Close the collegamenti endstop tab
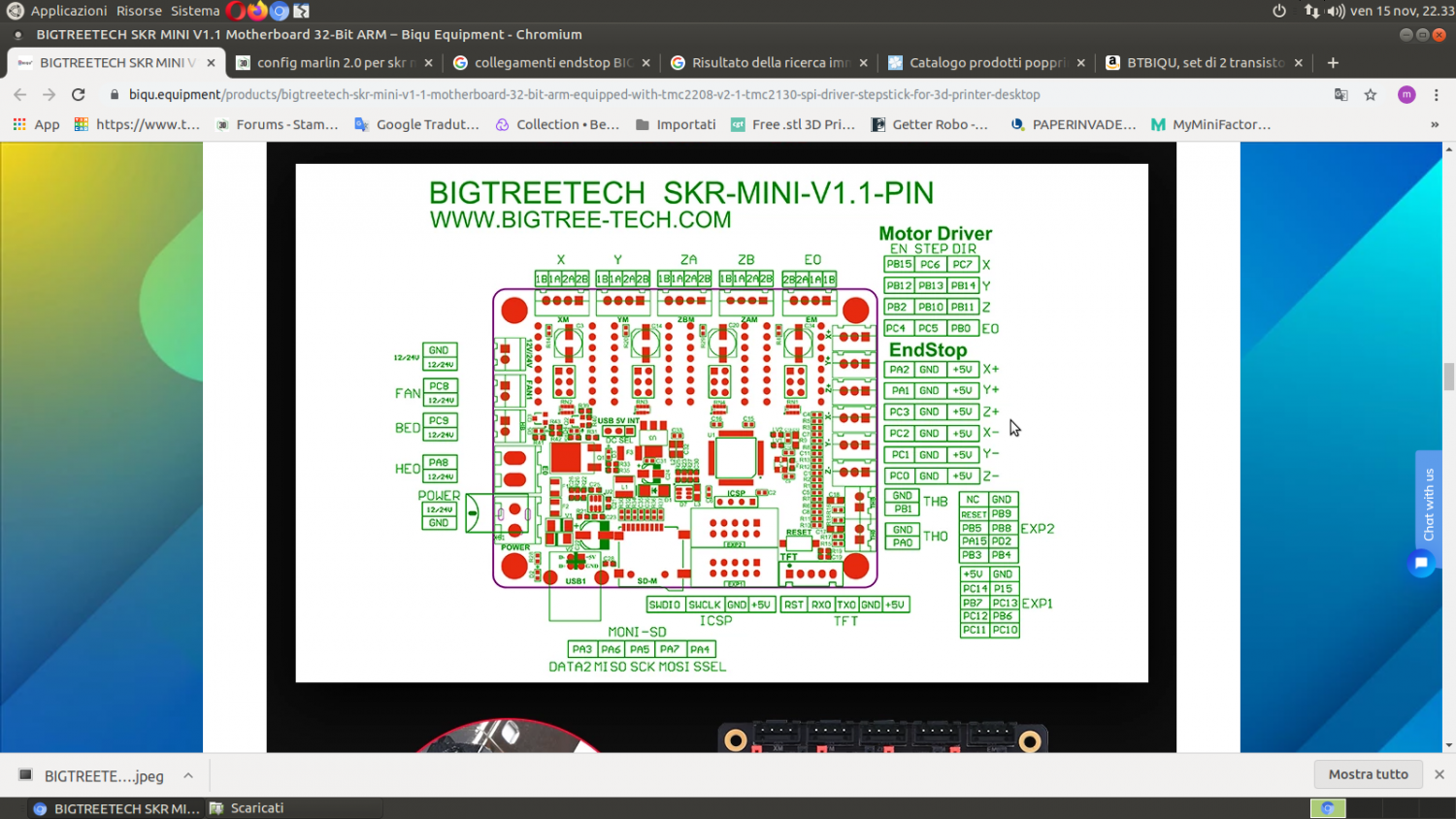 645,62
